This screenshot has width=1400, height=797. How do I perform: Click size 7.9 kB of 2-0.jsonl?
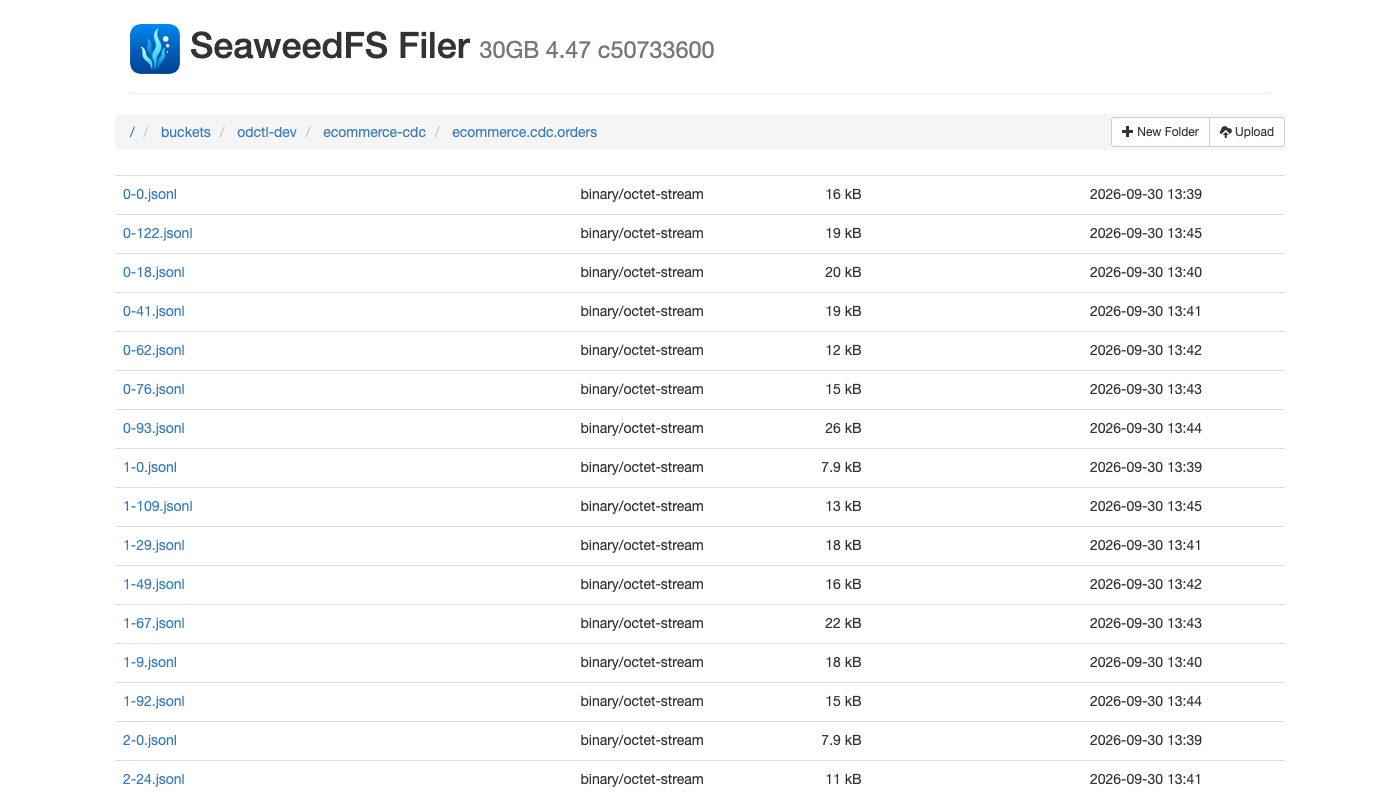point(841,740)
